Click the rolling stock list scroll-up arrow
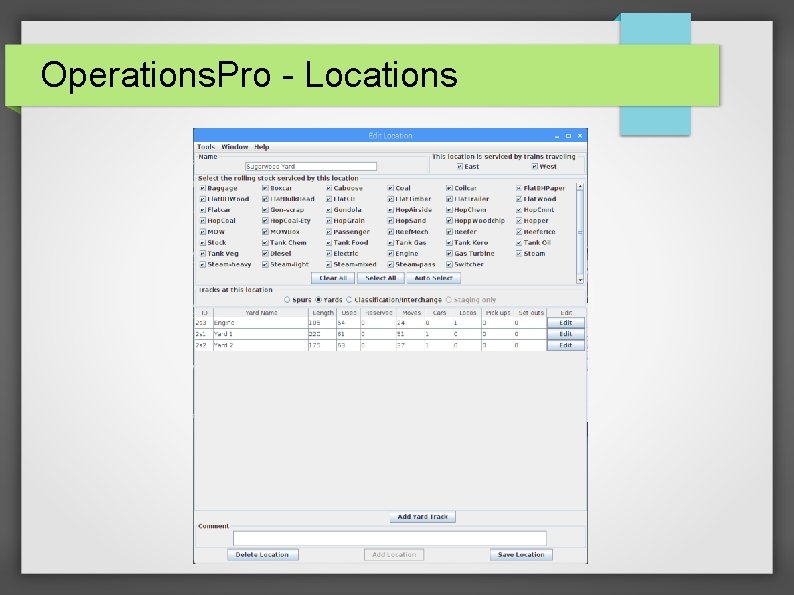 [580, 187]
